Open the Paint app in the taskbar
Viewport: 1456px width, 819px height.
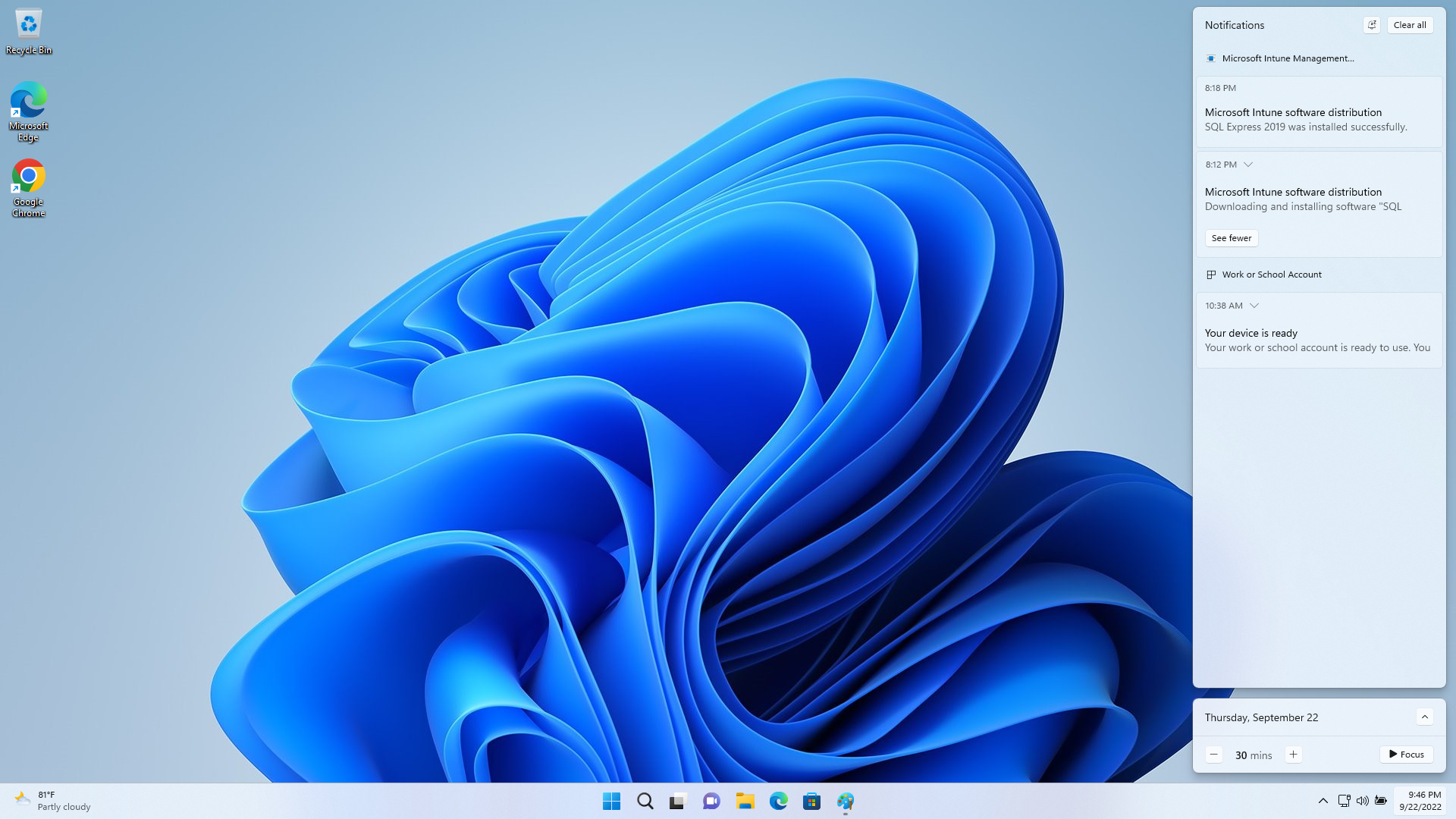(x=845, y=801)
